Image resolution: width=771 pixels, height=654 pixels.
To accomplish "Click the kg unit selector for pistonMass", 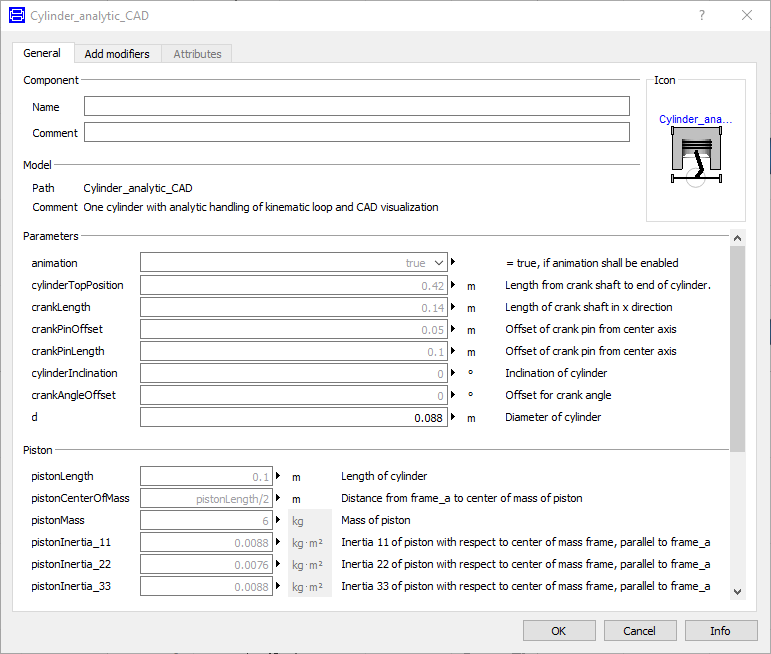I will 310,520.
